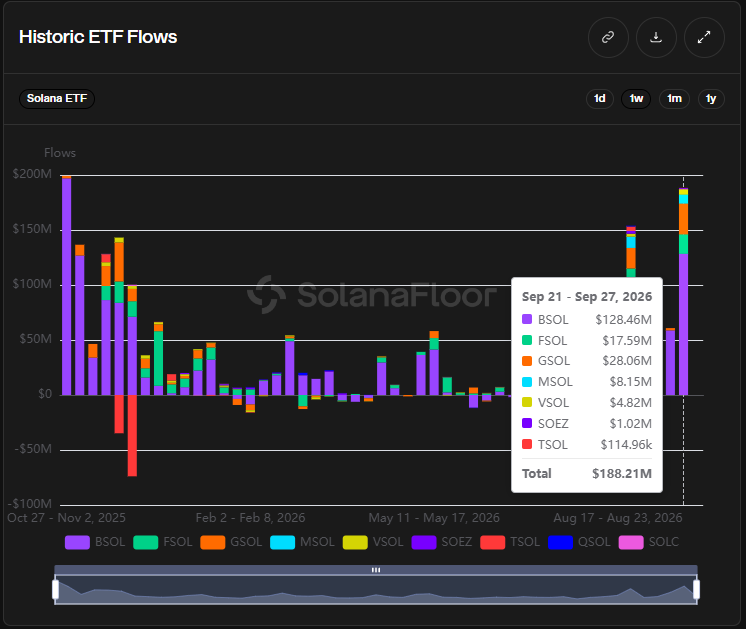
Task: Switch the timeframe to 1d
Action: coord(599,98)
